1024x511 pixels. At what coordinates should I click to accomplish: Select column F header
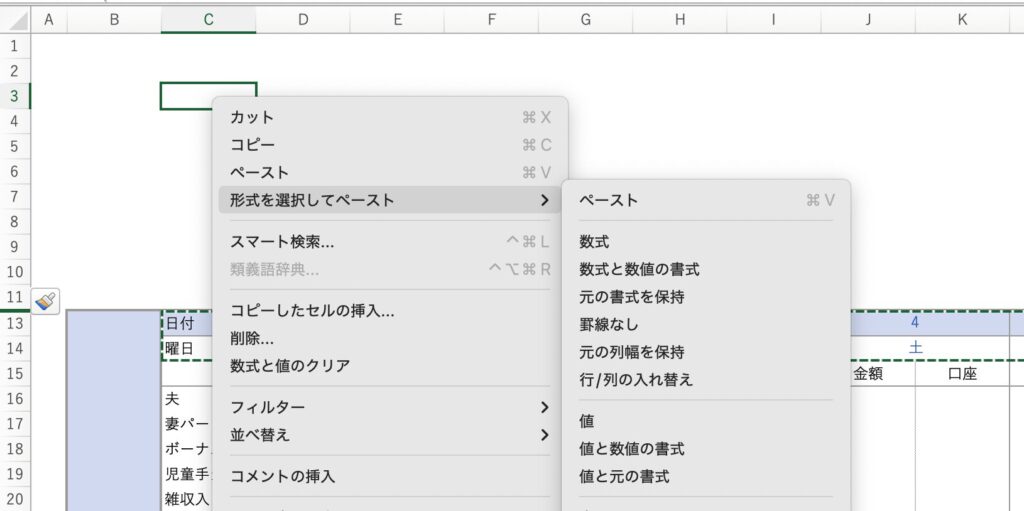[x=491, y=19]
